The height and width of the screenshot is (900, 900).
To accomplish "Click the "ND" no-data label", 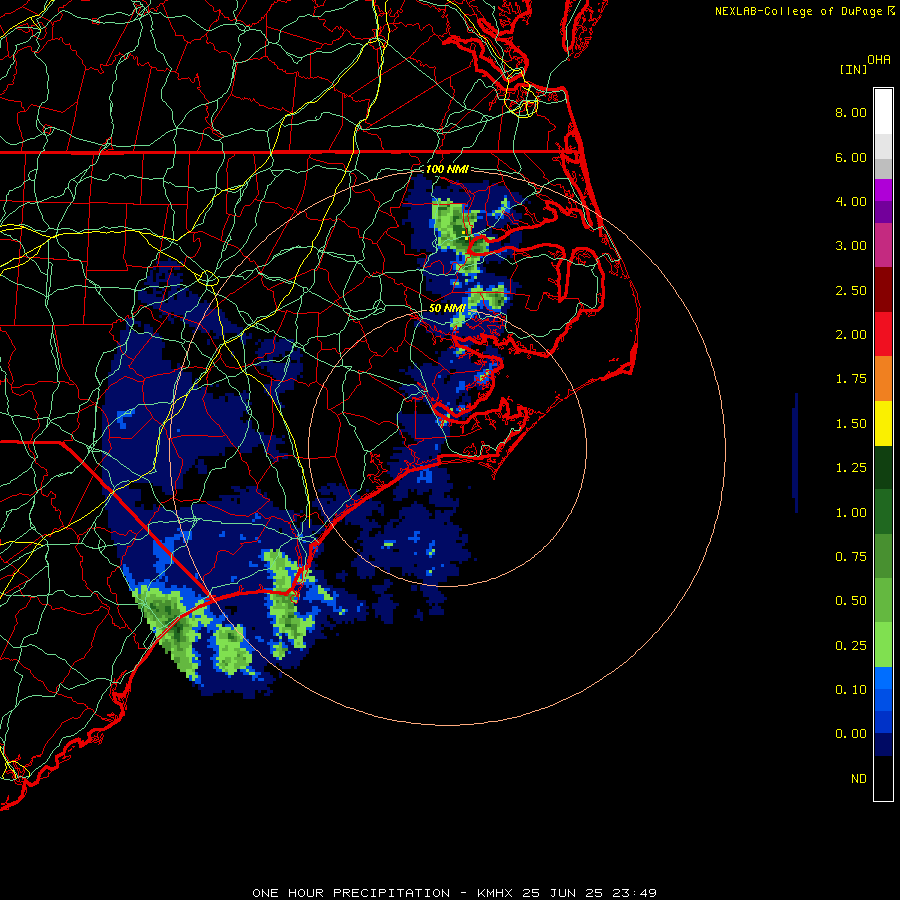I will [x=859, y=779].
